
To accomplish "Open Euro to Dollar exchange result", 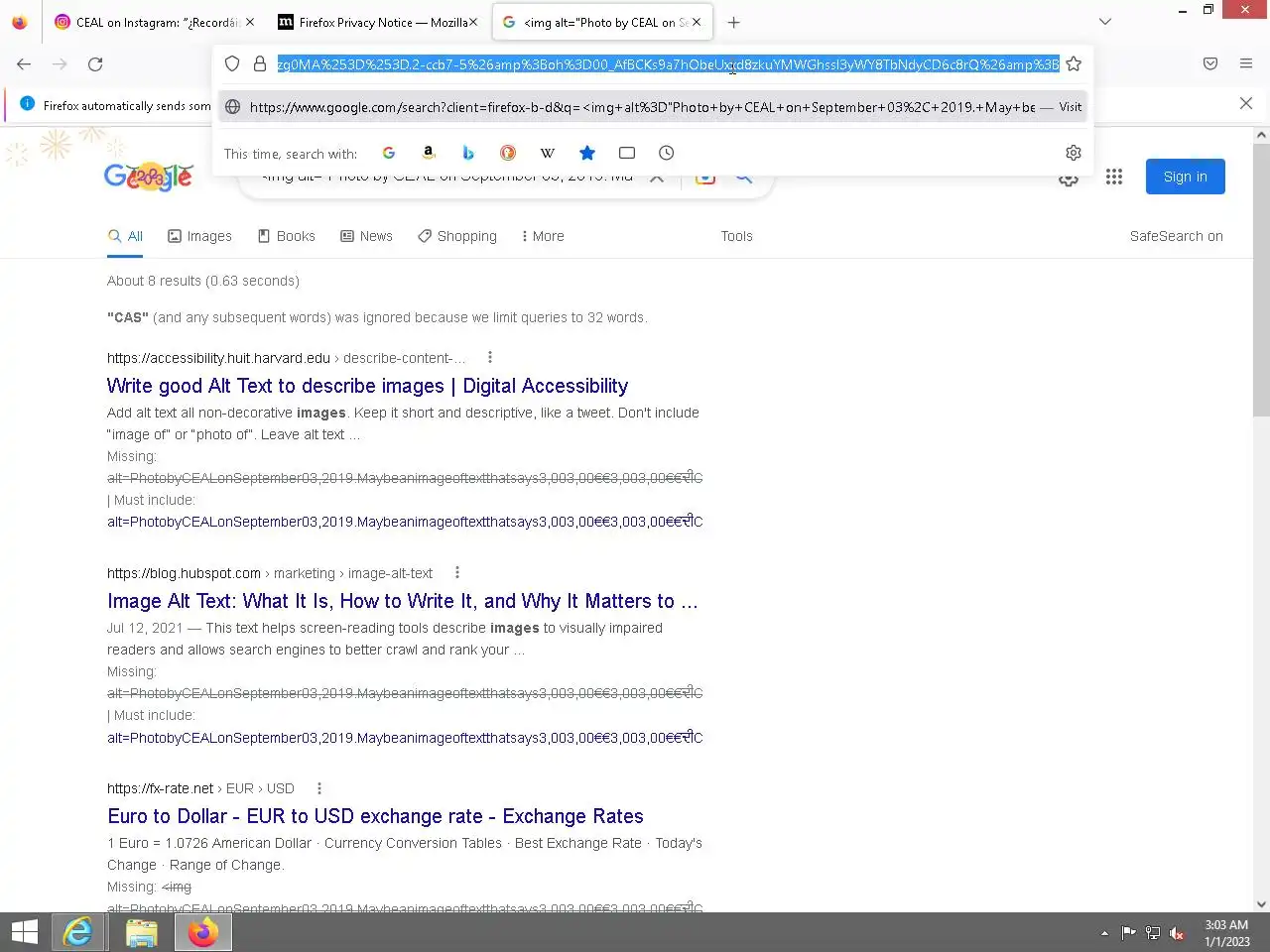I will pyautogui.click(x=375, y=816).
